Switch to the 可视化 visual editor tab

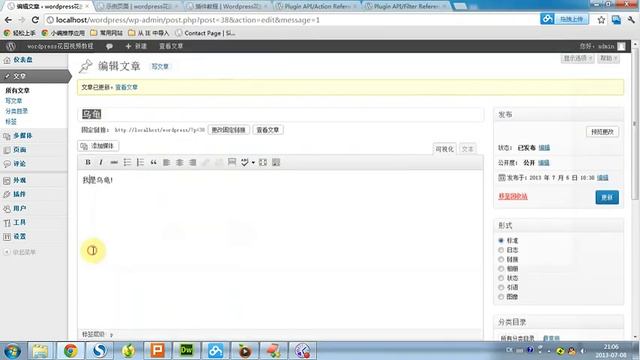point(444,149)
